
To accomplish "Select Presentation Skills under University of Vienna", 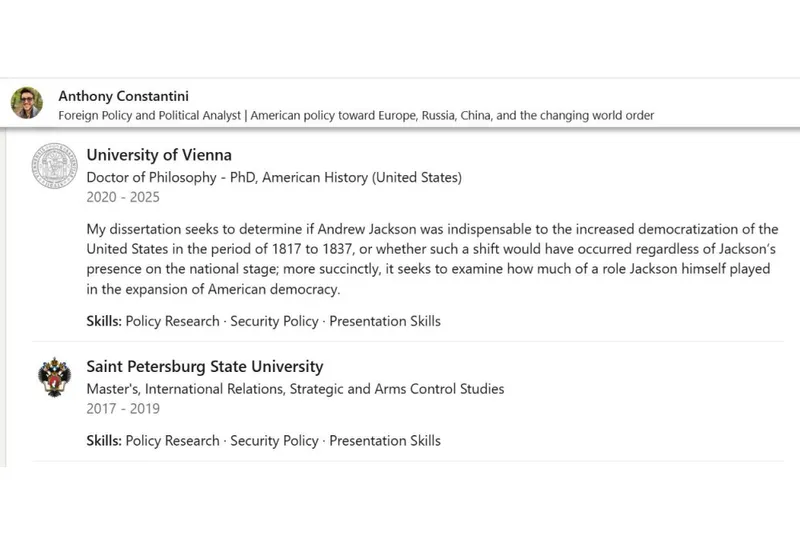I will (x=385, y=321).
